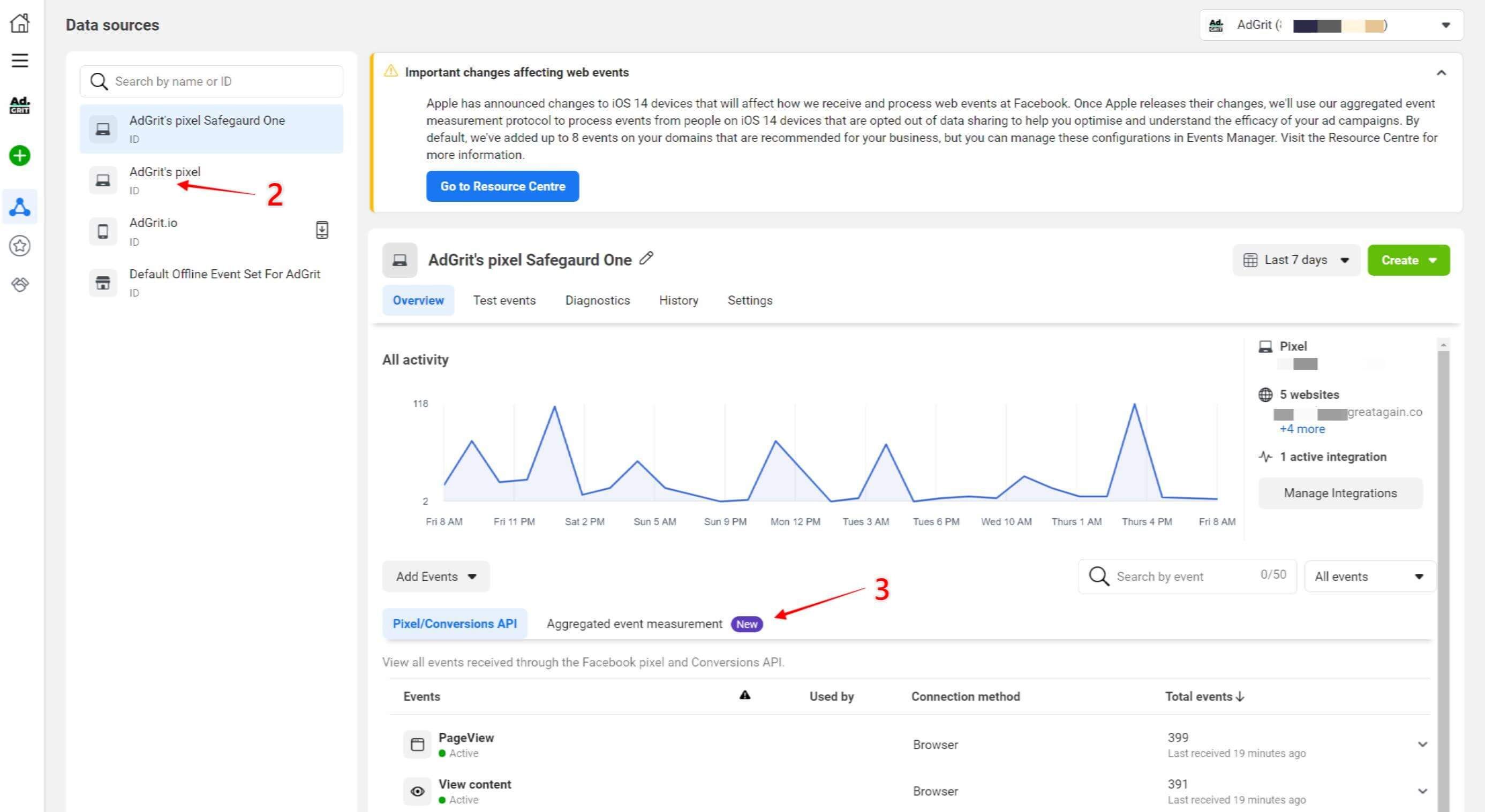Open the hamburger menu icon
Viewport: 1485px width, 812px height.
[20, 60]
